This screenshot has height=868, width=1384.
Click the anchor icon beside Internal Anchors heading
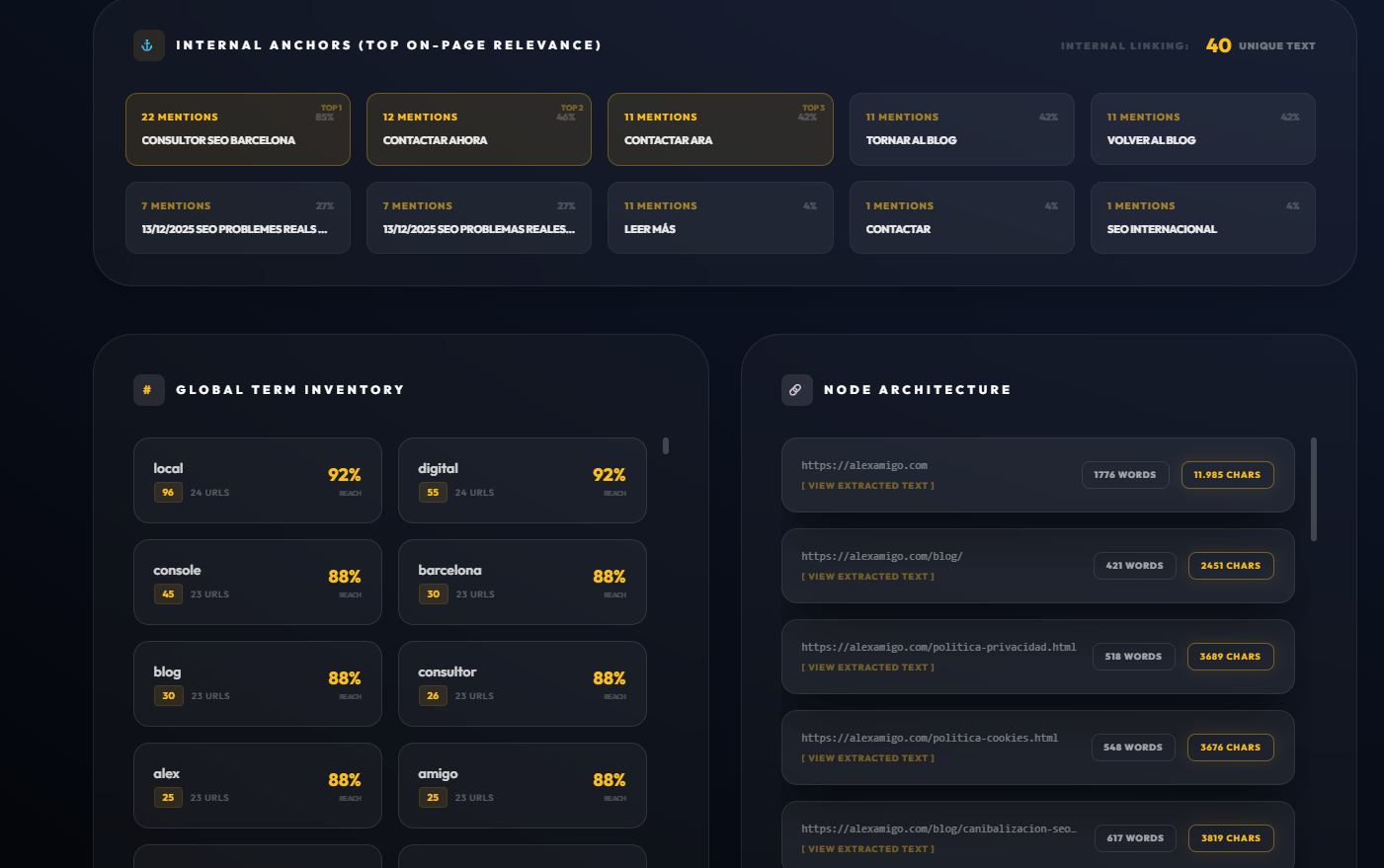tap(148, 44)
